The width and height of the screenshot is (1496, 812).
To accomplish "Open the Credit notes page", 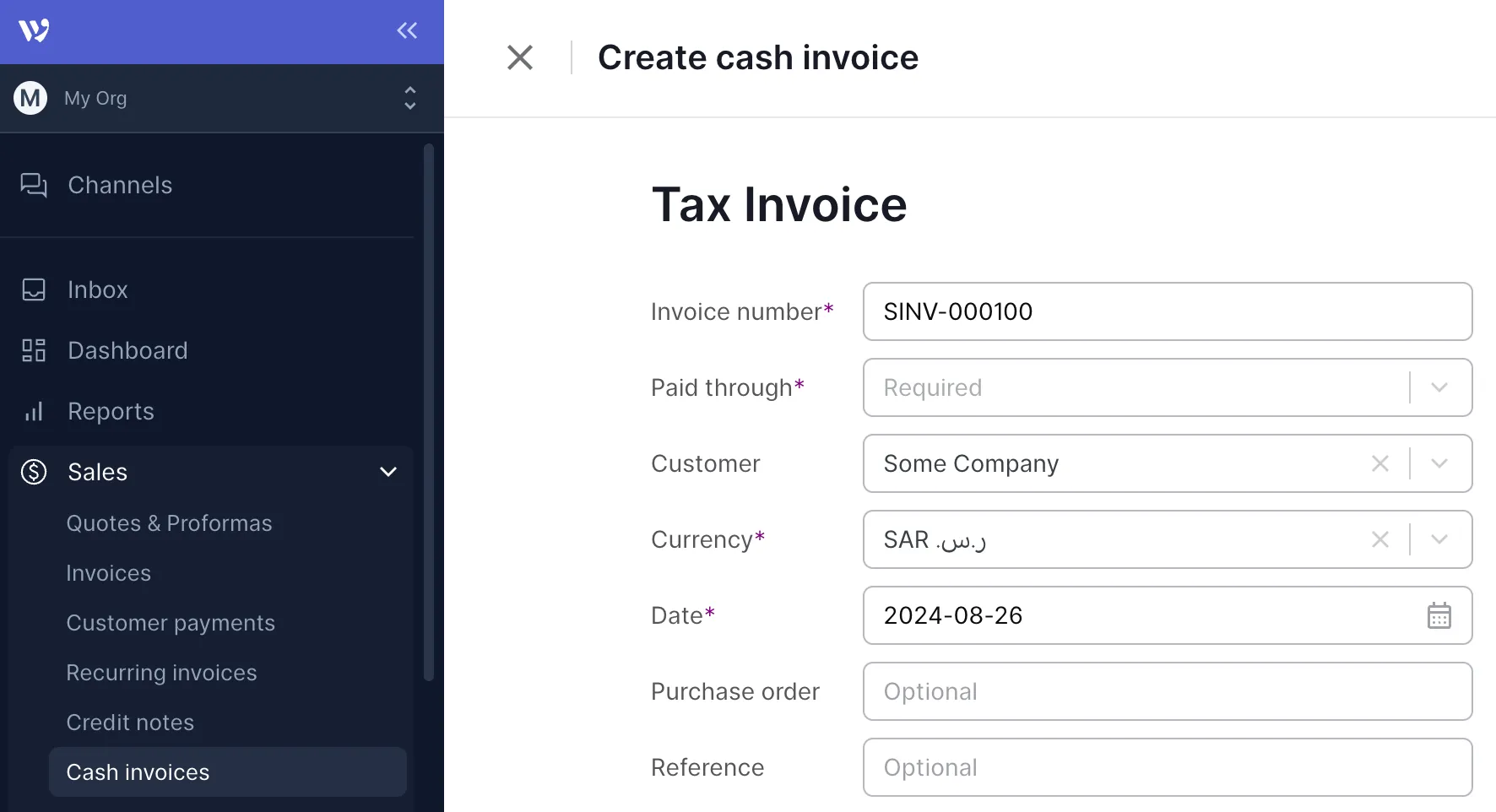I will [x=130, y=723].
